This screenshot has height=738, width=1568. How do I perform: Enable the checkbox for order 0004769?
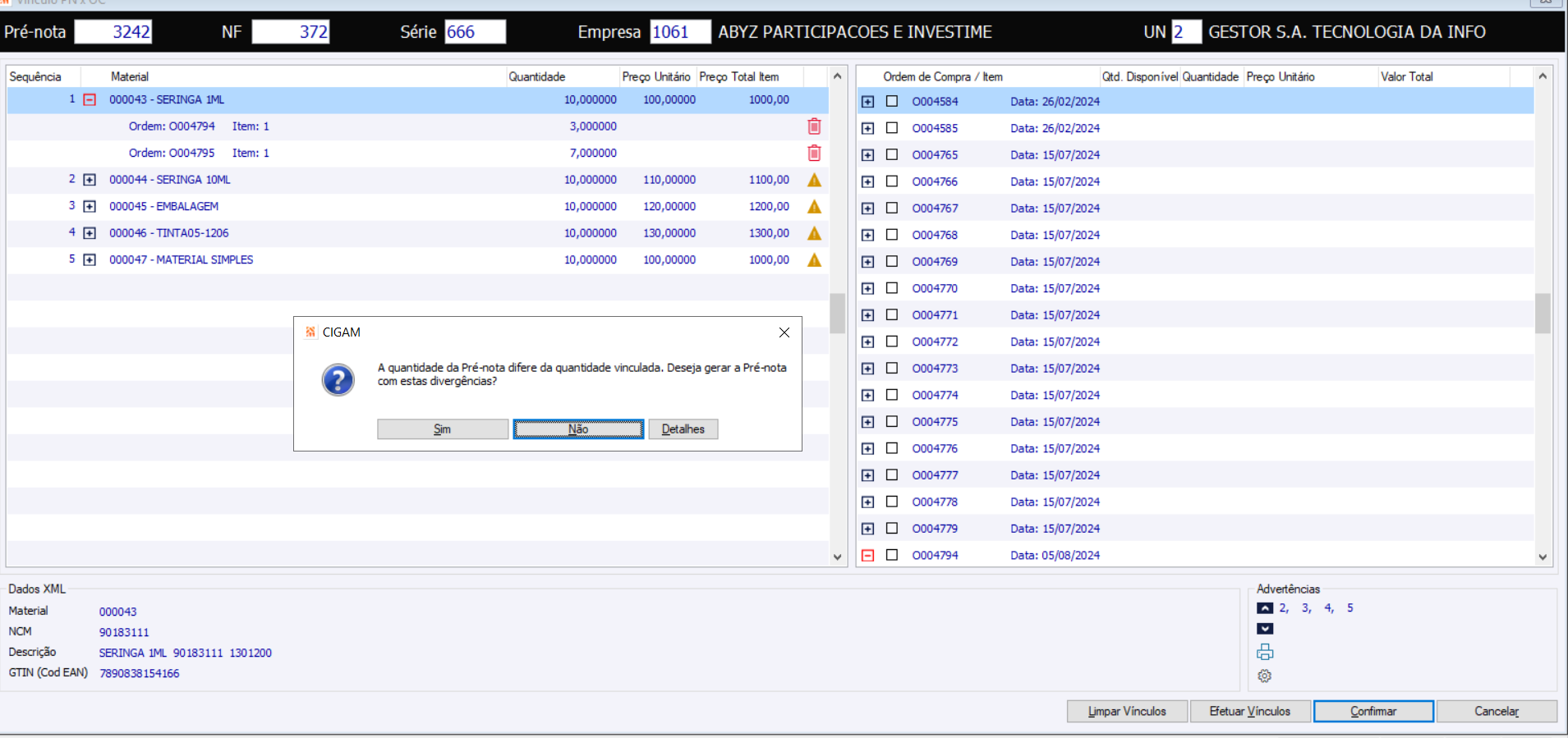[x=892, y=262]
